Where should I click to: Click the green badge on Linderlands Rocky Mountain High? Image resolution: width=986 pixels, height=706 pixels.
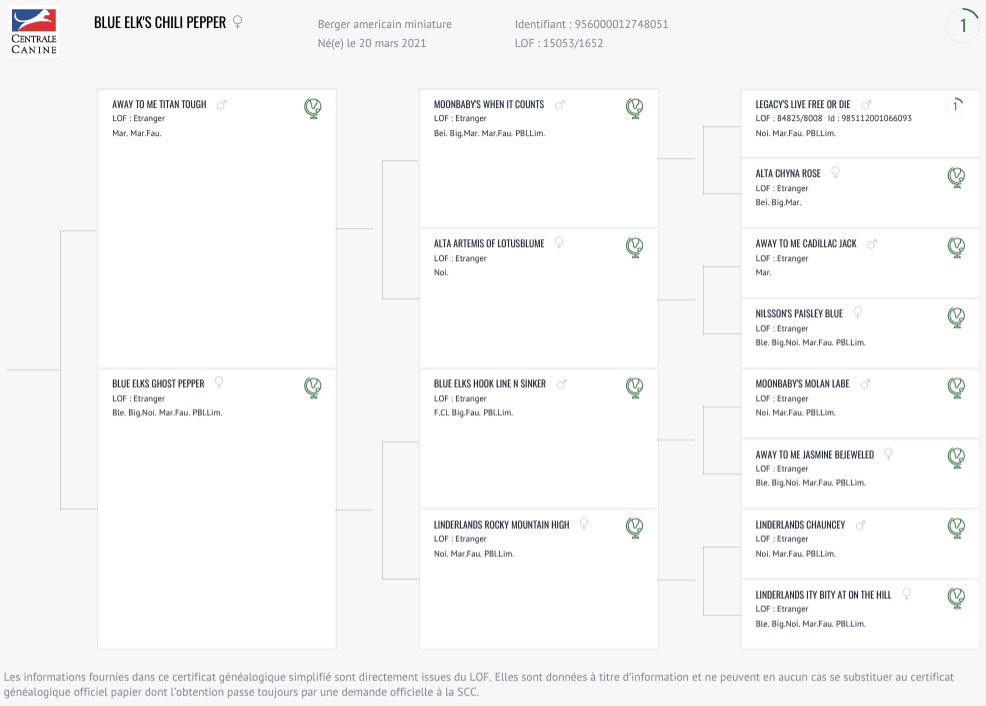pos(634,528)
